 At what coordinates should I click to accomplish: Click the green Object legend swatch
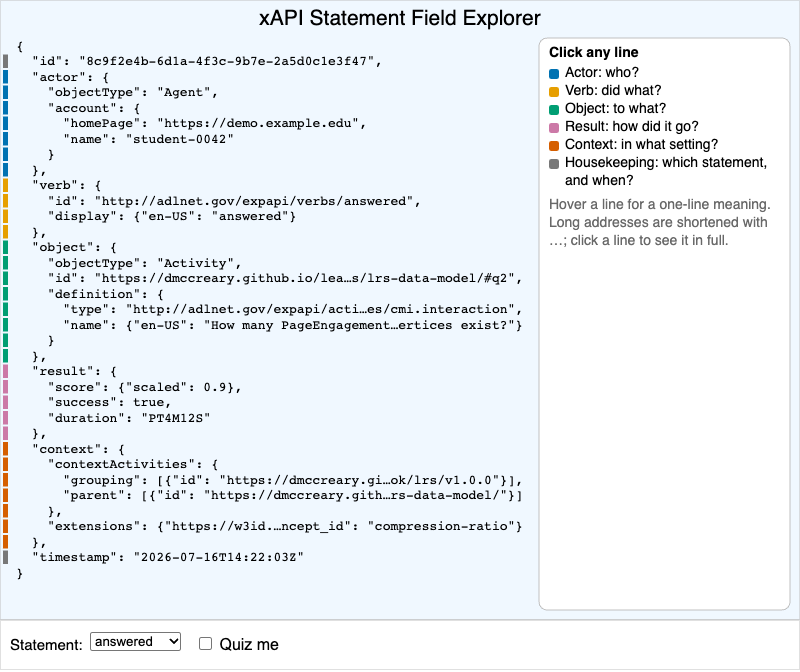click(554, 109)
